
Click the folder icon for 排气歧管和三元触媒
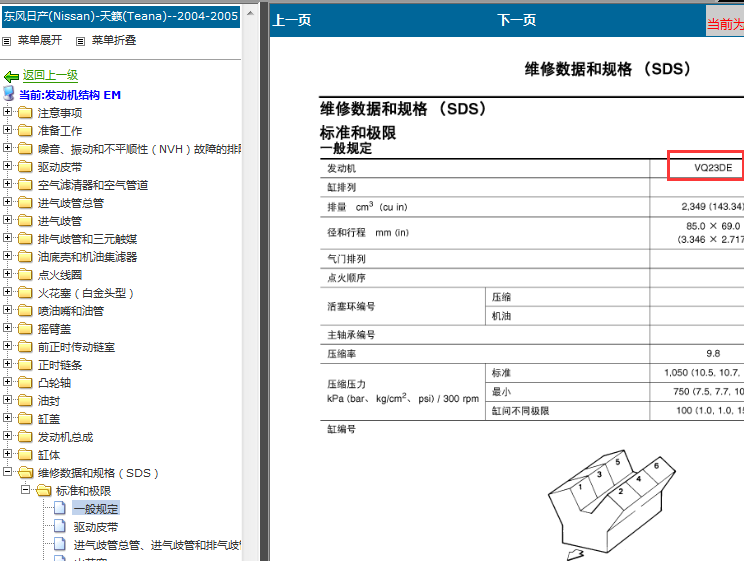25,238
